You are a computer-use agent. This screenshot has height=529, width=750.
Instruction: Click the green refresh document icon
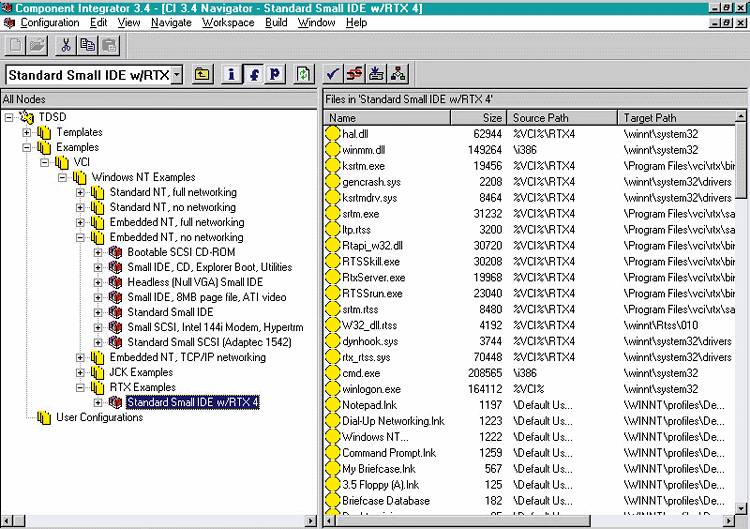coord(303,75)
